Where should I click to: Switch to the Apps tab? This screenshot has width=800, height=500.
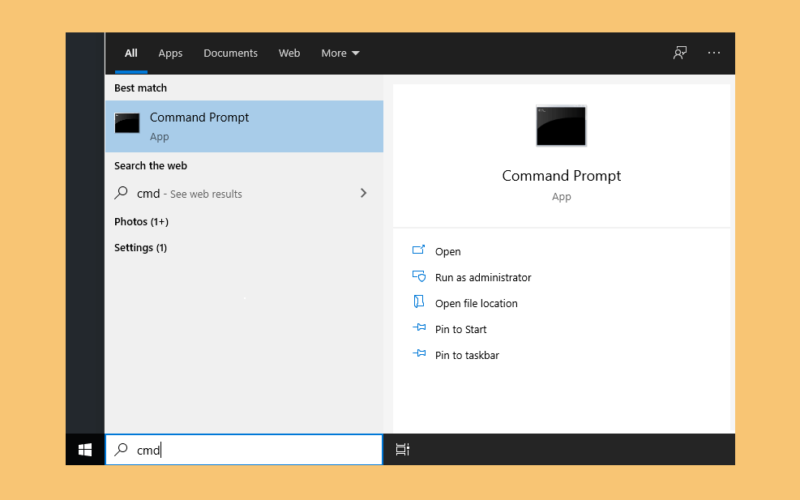tap(170, 53)
